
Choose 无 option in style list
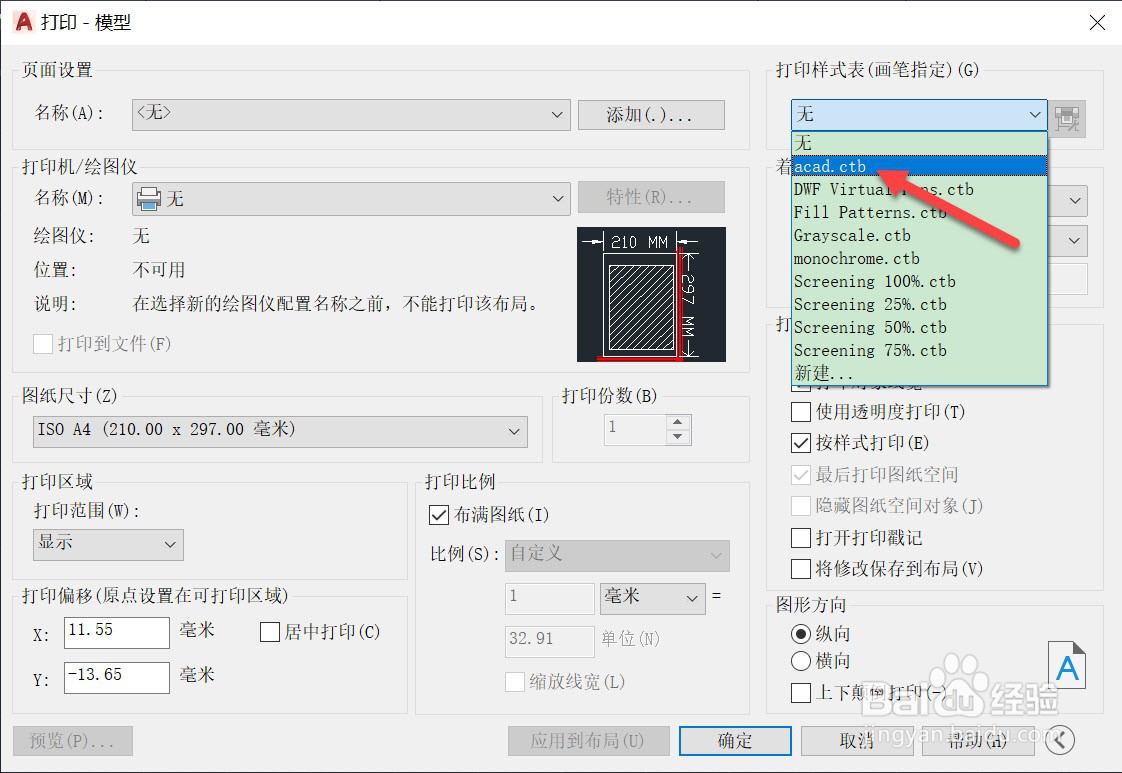tap(919, 143)
